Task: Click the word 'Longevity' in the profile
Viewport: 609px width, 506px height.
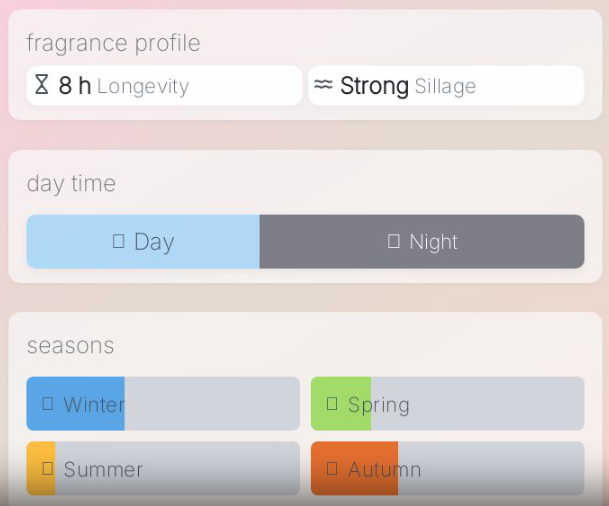Action: pyautogui.click(x=143, y=87)
